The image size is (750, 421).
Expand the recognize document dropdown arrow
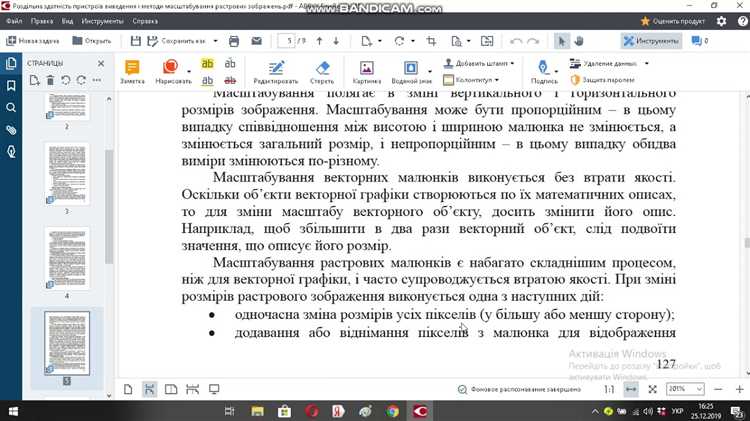coord(469,41)
